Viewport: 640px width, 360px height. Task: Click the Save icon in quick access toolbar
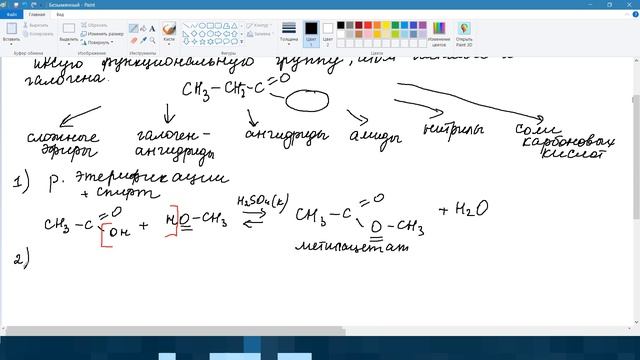tap(16, 4)
